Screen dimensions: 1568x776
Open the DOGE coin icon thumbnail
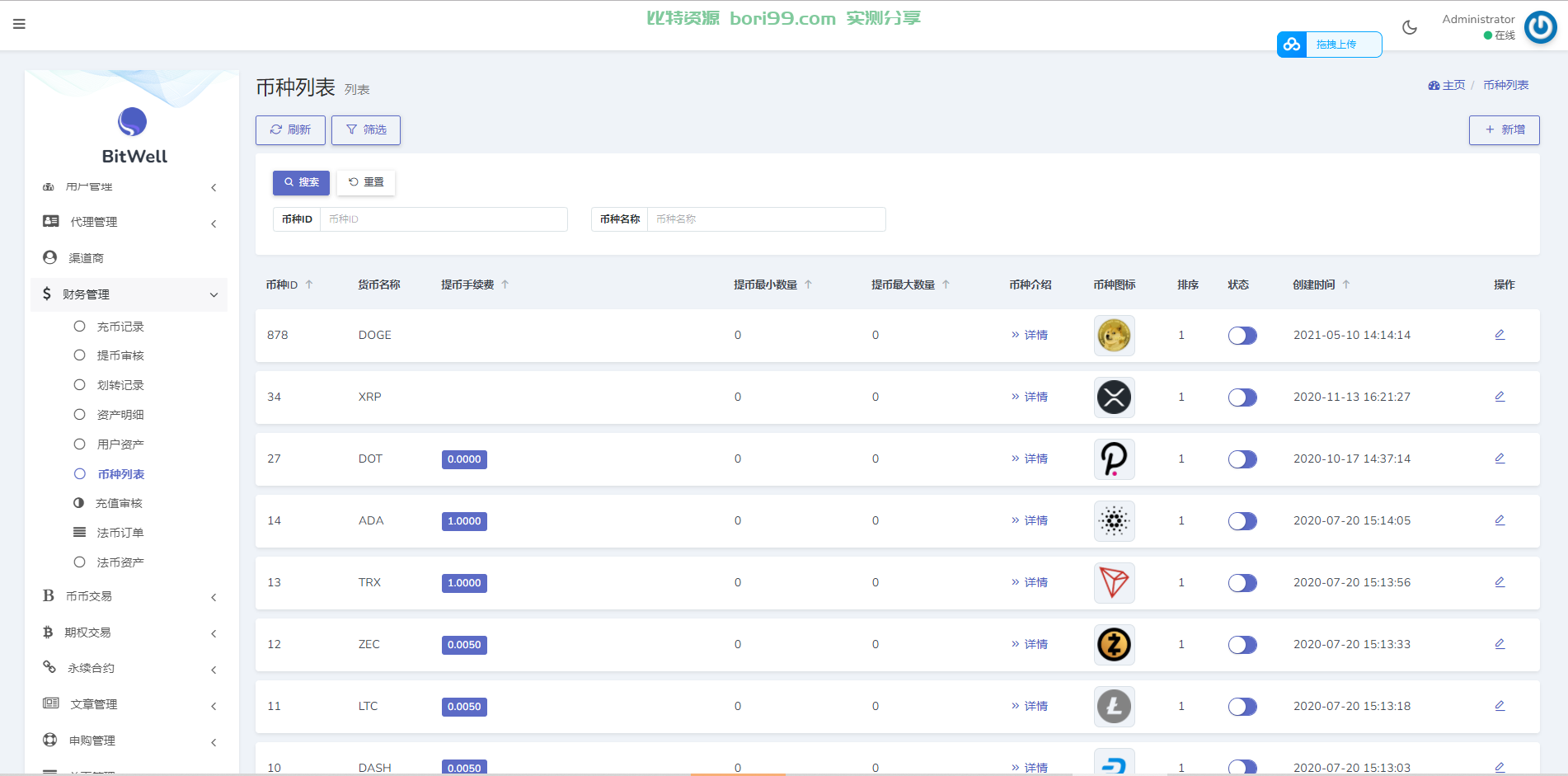coord(1114,336)
